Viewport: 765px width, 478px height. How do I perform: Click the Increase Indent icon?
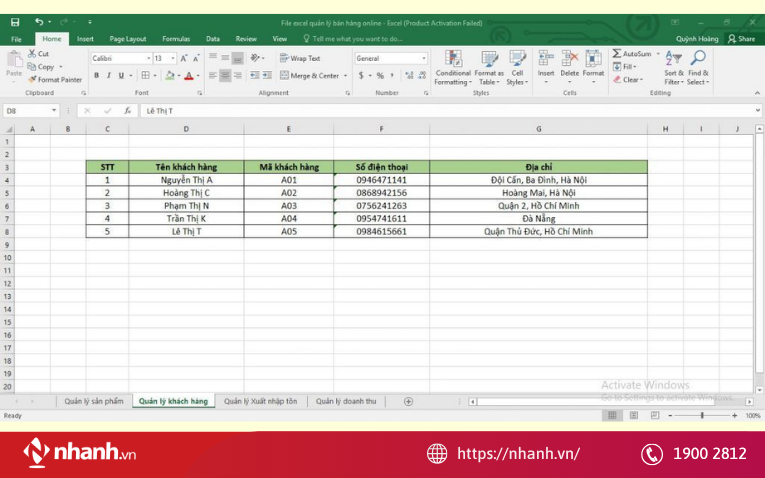(267, 75)
